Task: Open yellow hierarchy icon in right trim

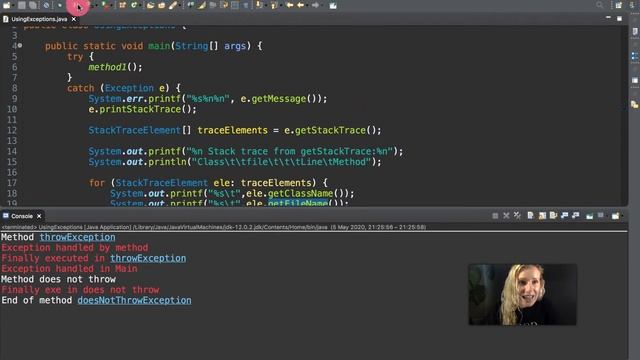Action: coord(635,104)
